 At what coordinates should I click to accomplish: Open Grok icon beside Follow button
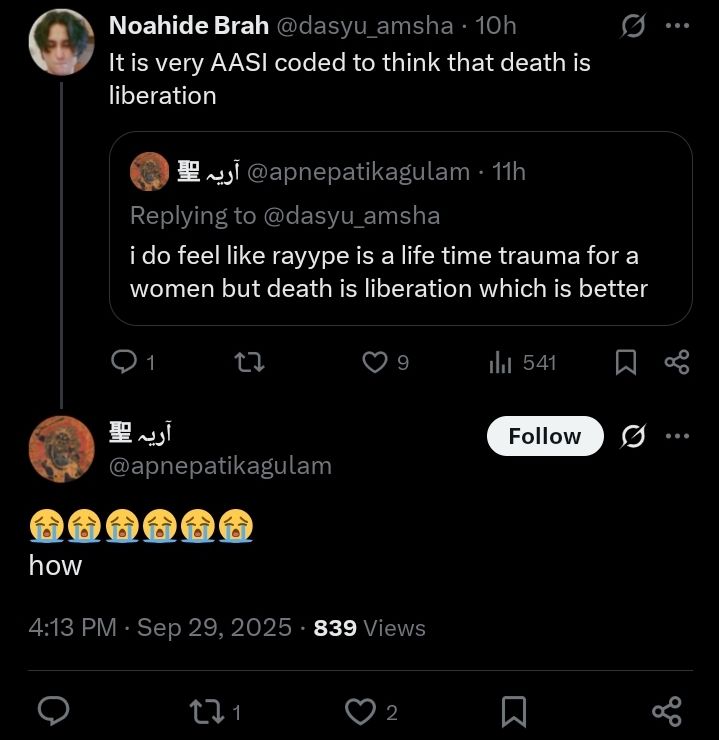(632, 436)
